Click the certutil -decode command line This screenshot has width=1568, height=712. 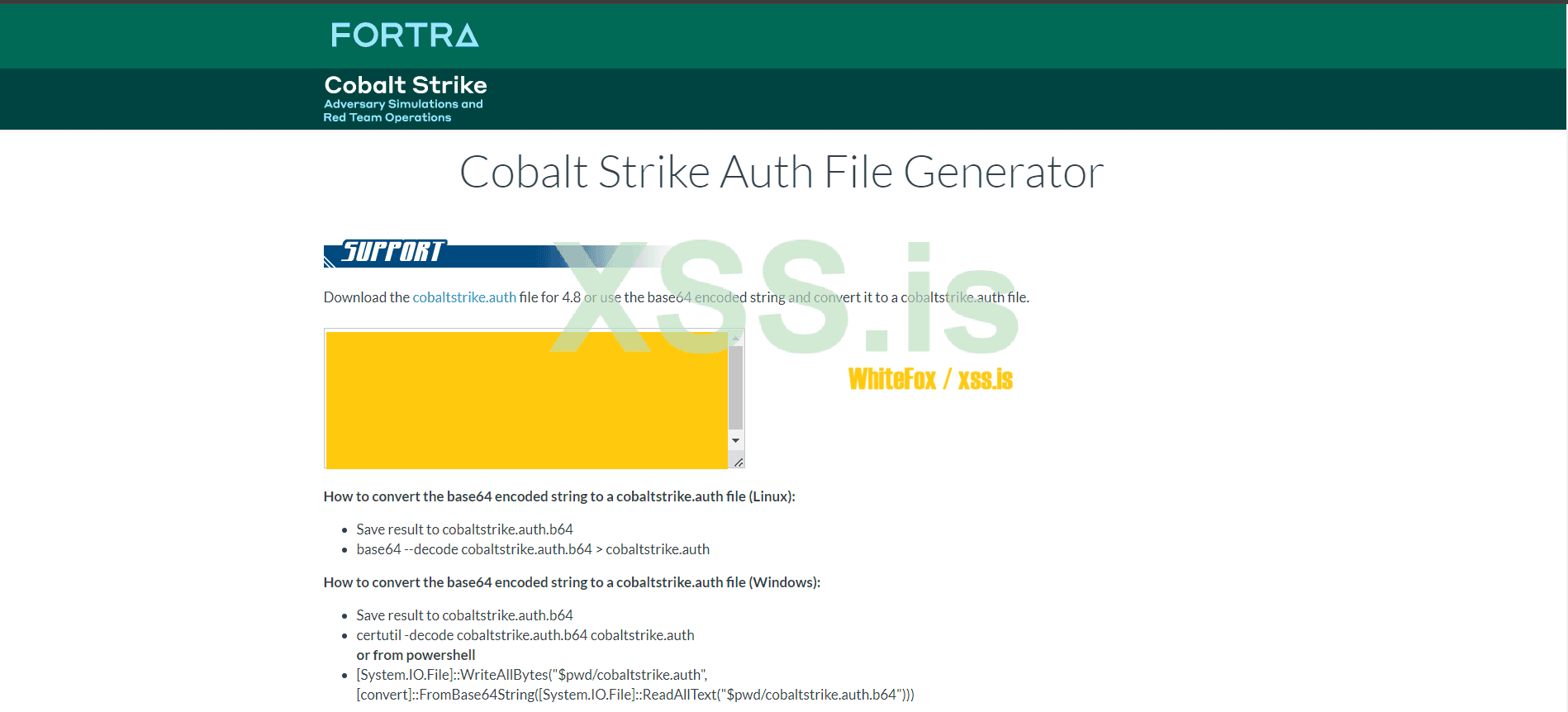pos(525,635)
